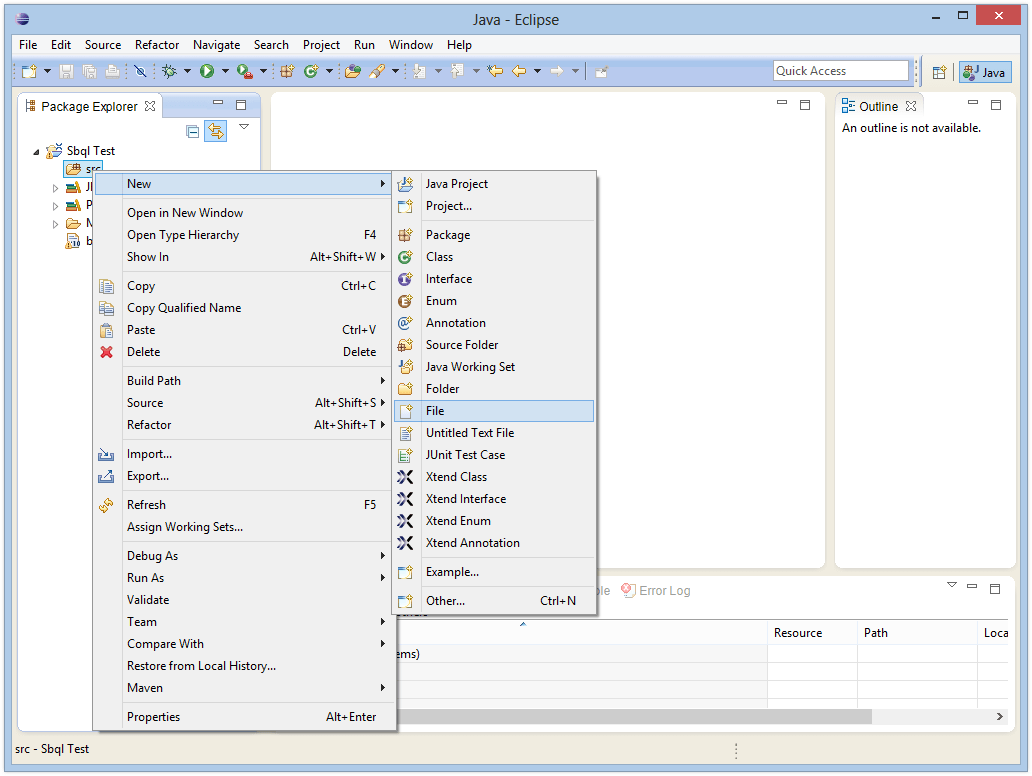Click the Previous Annotation toolbar icon
Image resolution: width=1032 pixels, height=776 pixels.
coord(457,71)
